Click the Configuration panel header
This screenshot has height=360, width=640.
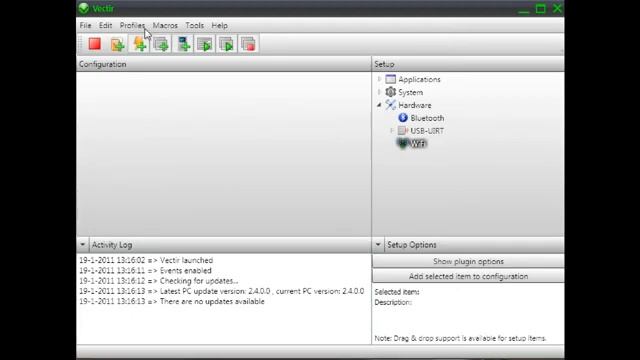[224, 64]
